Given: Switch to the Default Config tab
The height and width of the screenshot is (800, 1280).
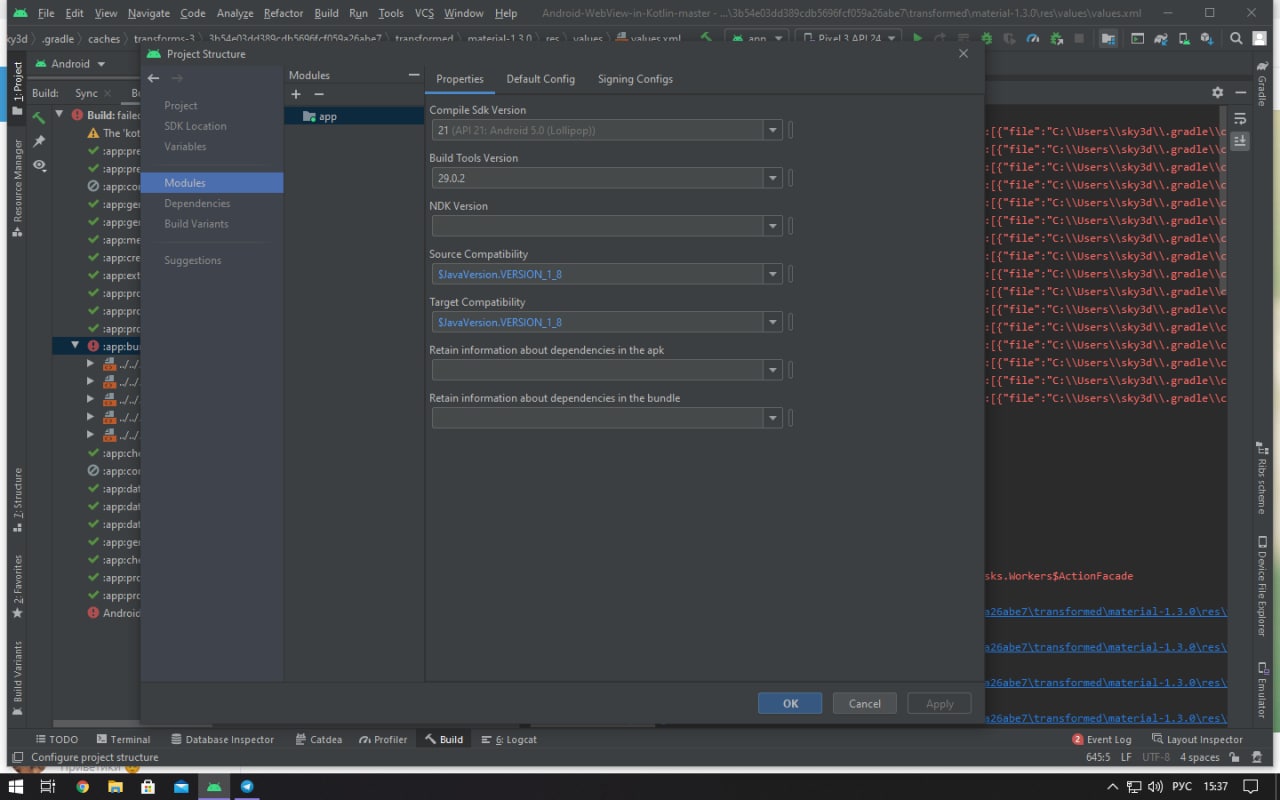Looking at the screenshot, I should [x=540, y=79].
